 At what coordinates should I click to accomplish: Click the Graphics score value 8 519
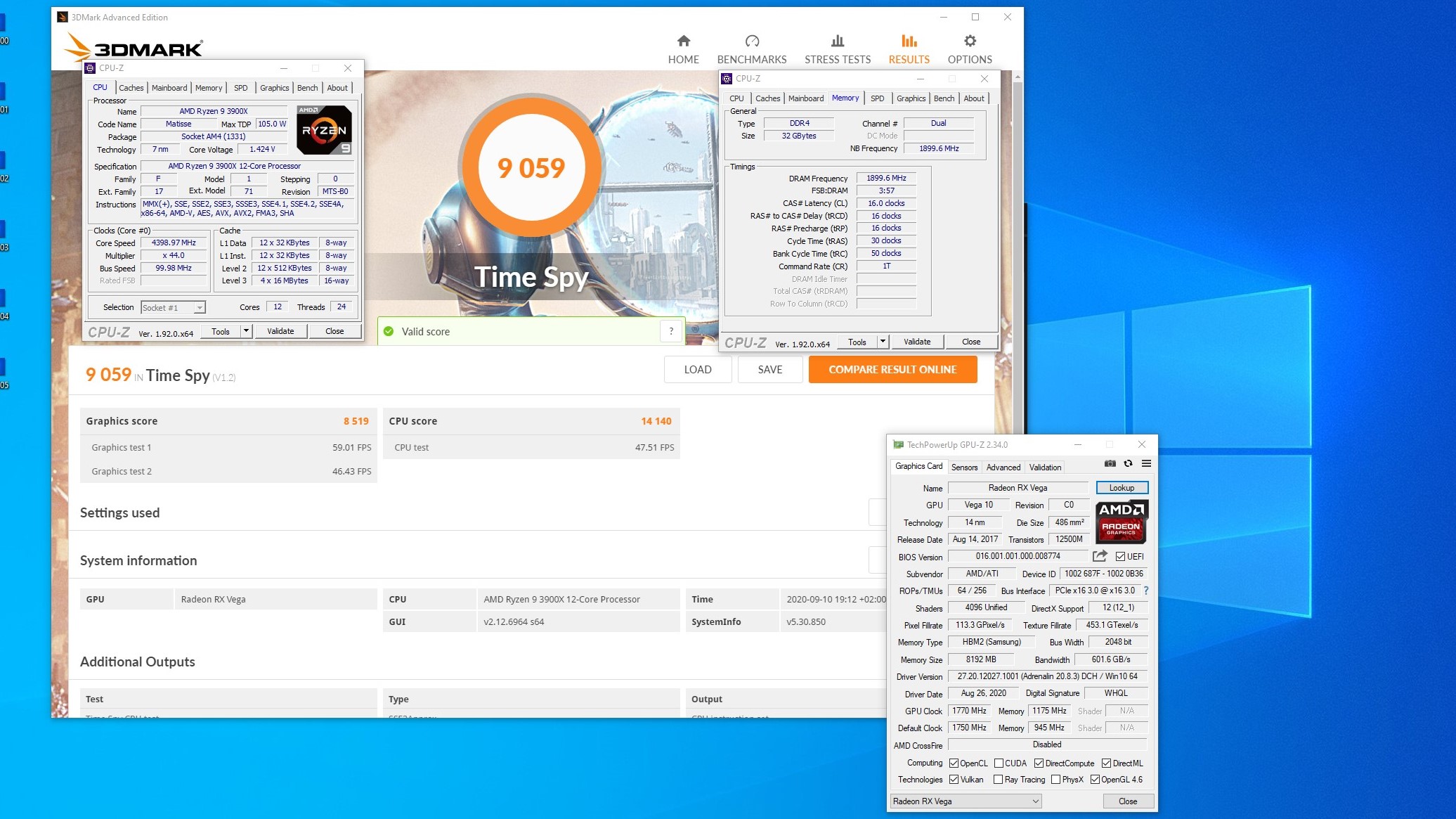tap(356, 421)
